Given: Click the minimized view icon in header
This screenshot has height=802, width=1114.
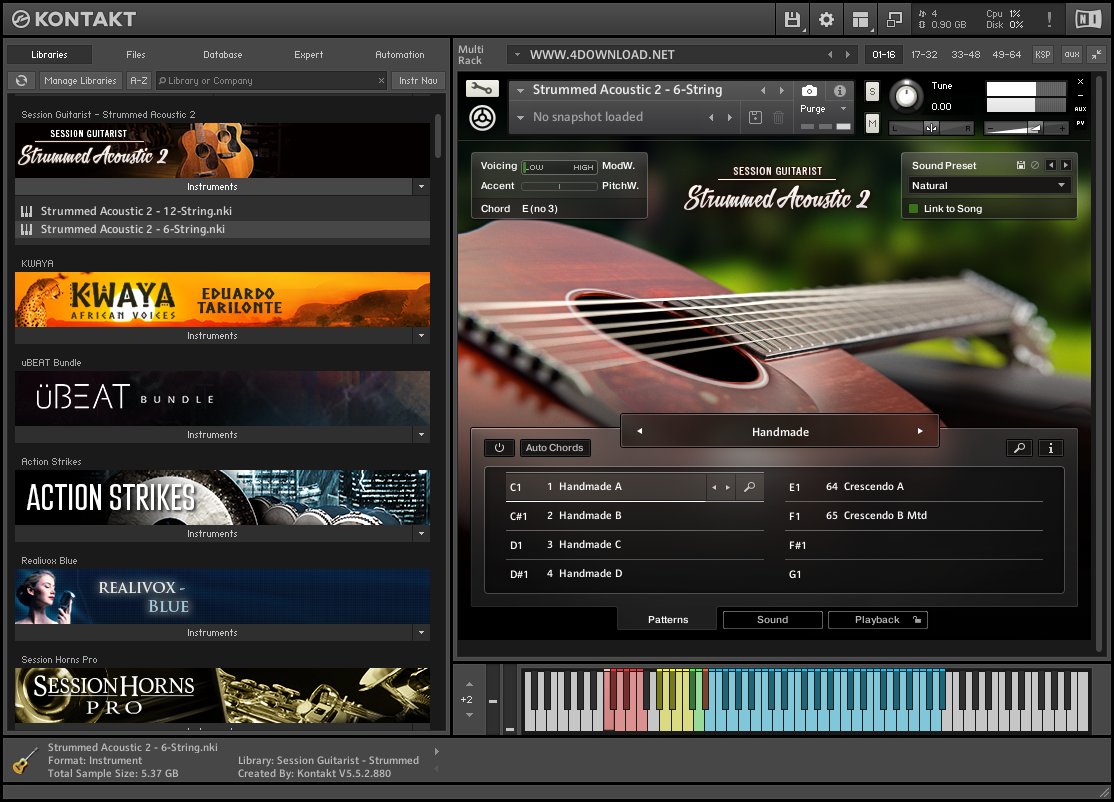Looking at the screenshot, I should pyautogui.click(x=894, y=20).
